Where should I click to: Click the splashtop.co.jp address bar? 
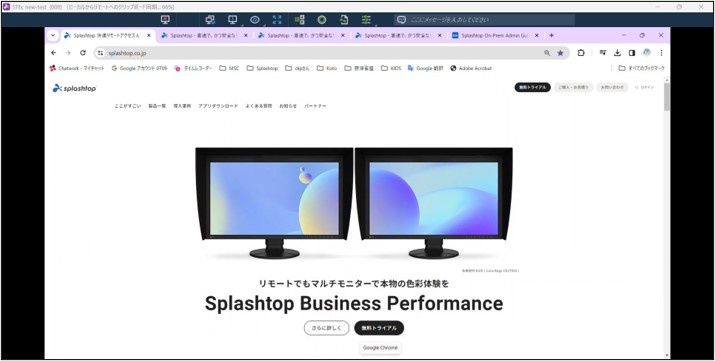point(332,53)
